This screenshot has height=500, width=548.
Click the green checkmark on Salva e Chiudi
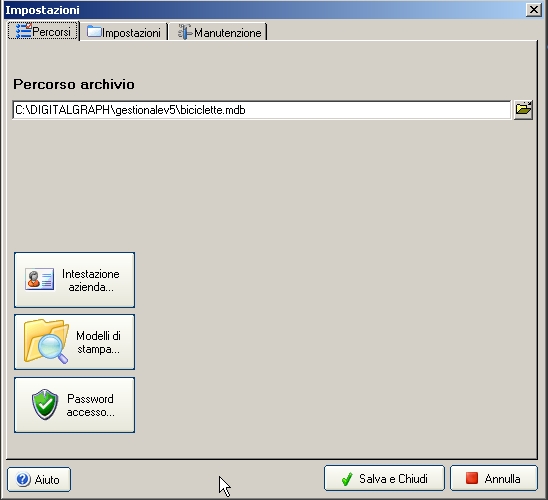[347, 479]
